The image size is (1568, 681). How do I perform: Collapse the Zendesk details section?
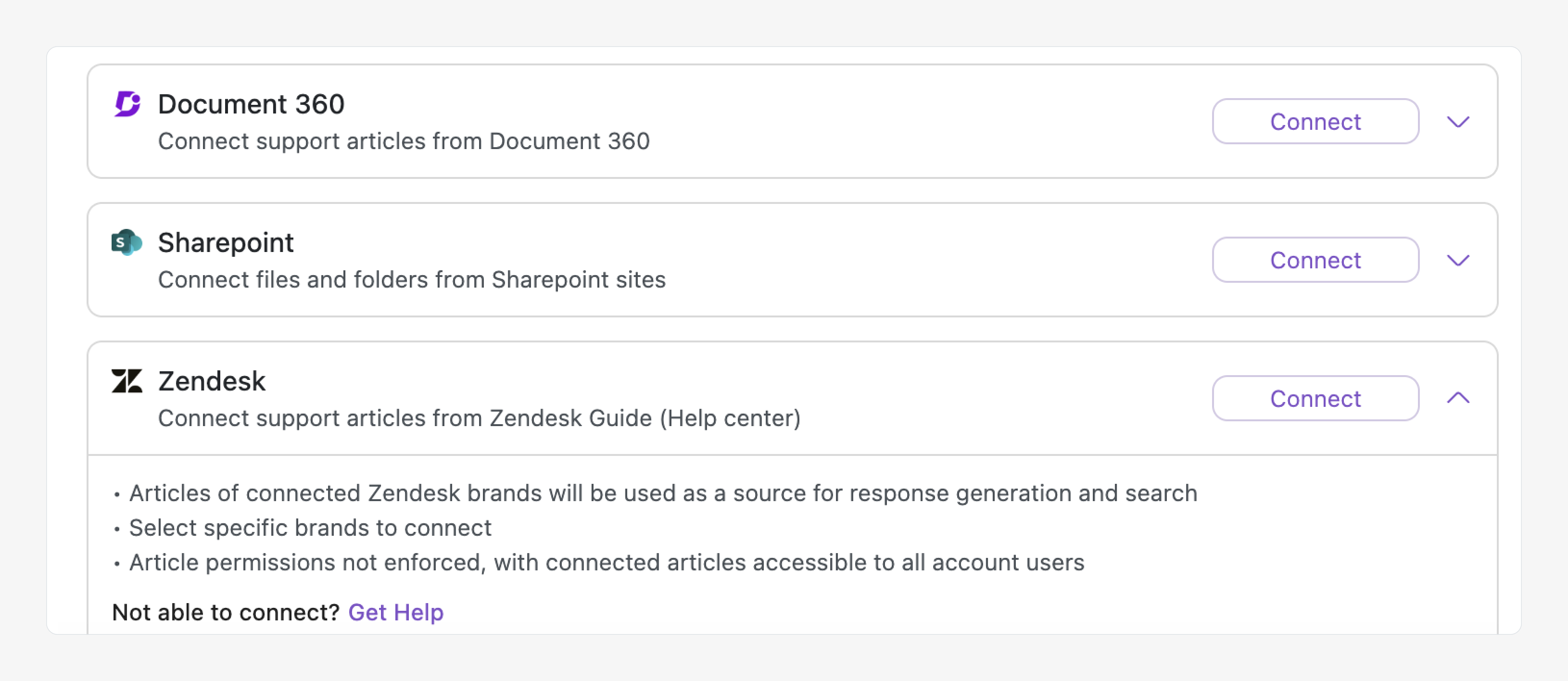pyautogui.click(x=1457, y=398)
